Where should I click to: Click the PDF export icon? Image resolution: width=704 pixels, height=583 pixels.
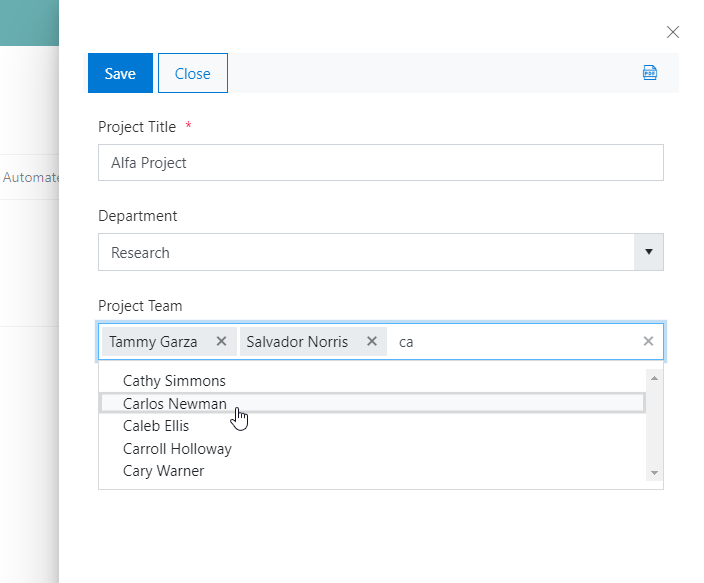point(650,73)
